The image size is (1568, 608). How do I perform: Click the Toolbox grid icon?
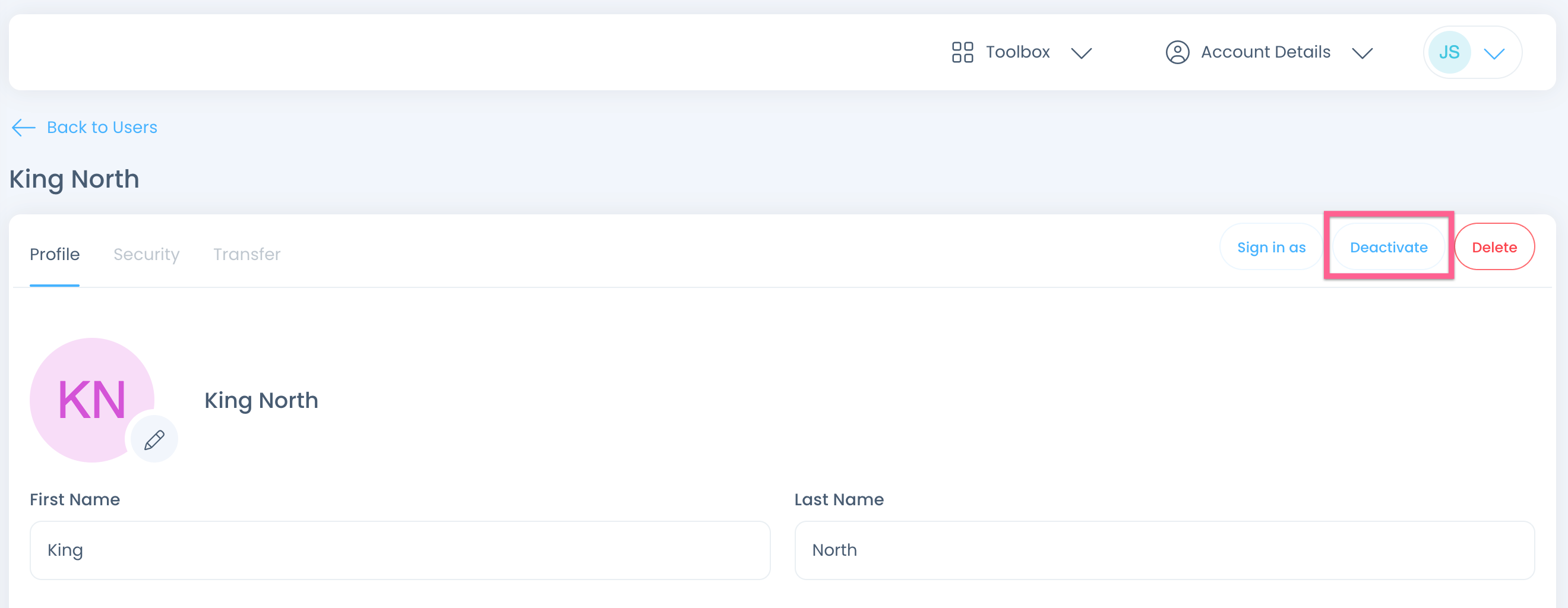(x=962, y=52)
